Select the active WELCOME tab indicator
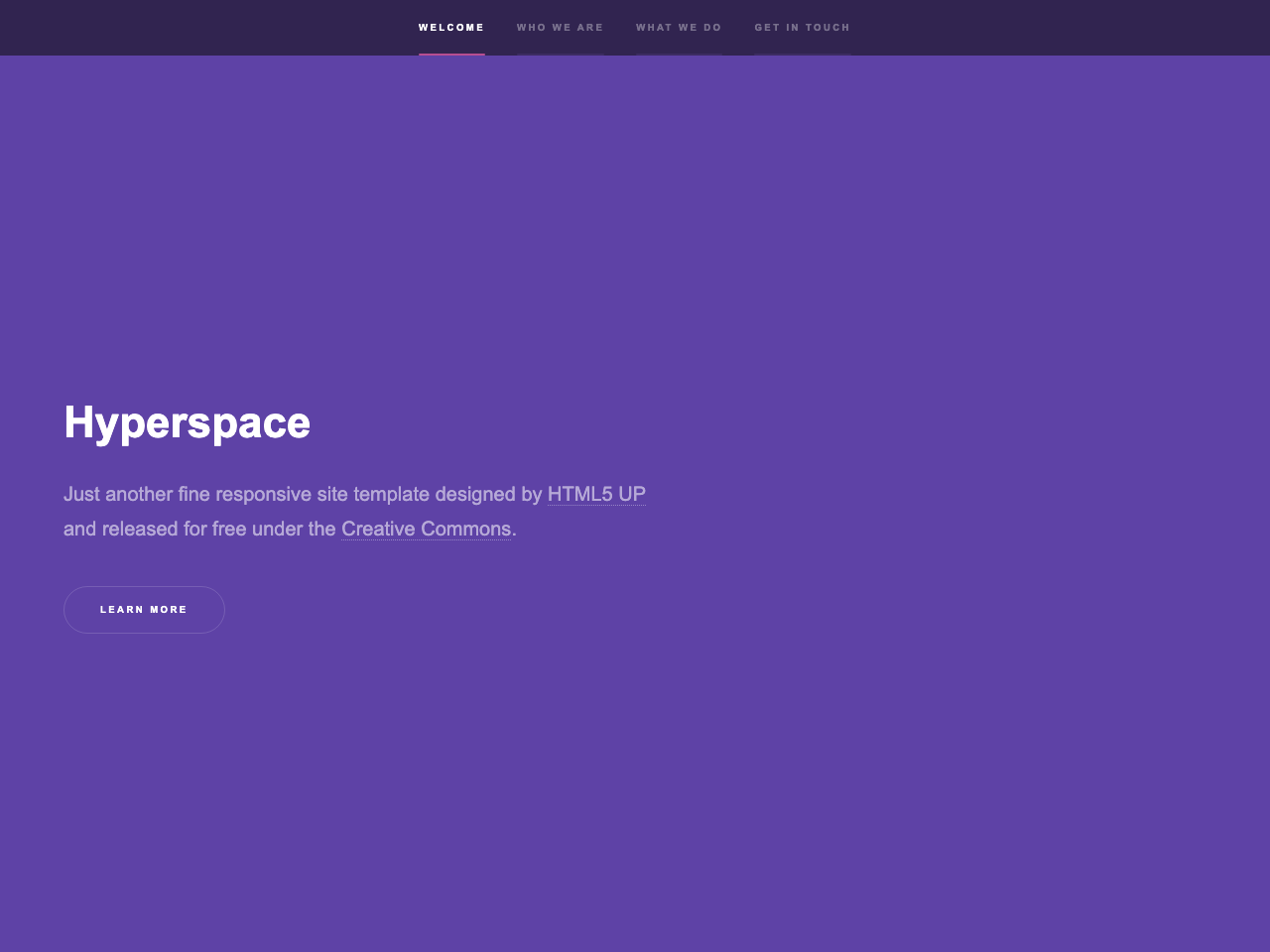Image resolution: width=1270 pixels, height=952 pixels. click(x=451, y=55)
